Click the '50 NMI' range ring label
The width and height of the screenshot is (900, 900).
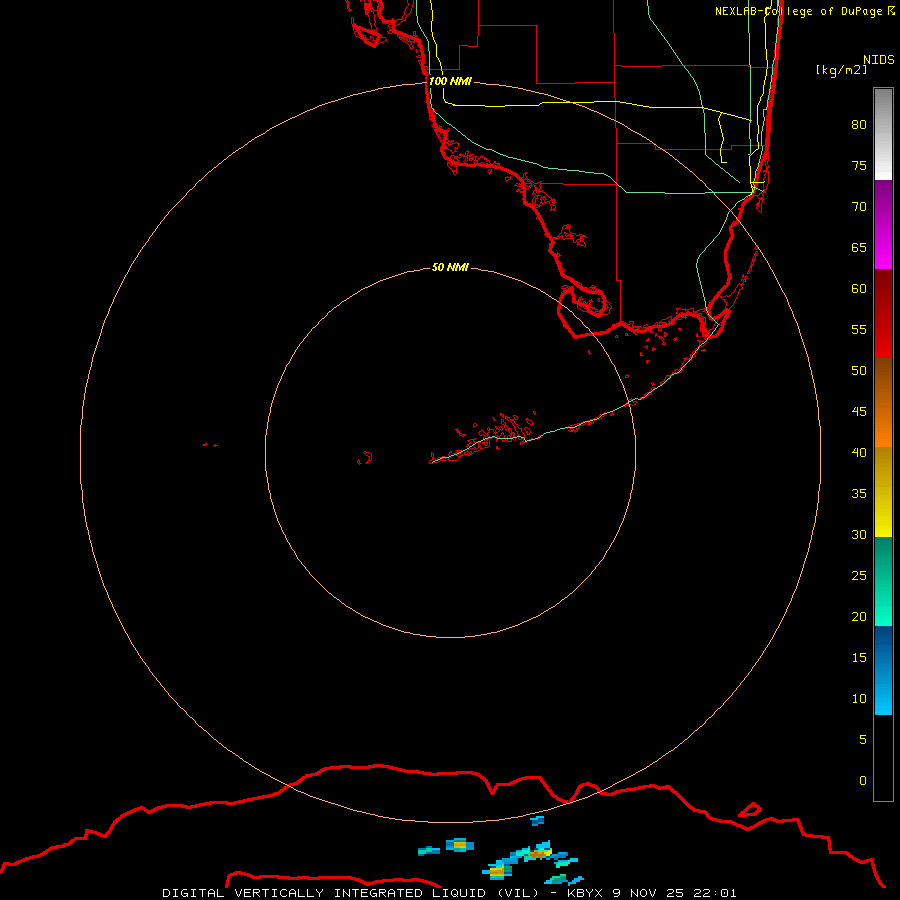point(450,267)
